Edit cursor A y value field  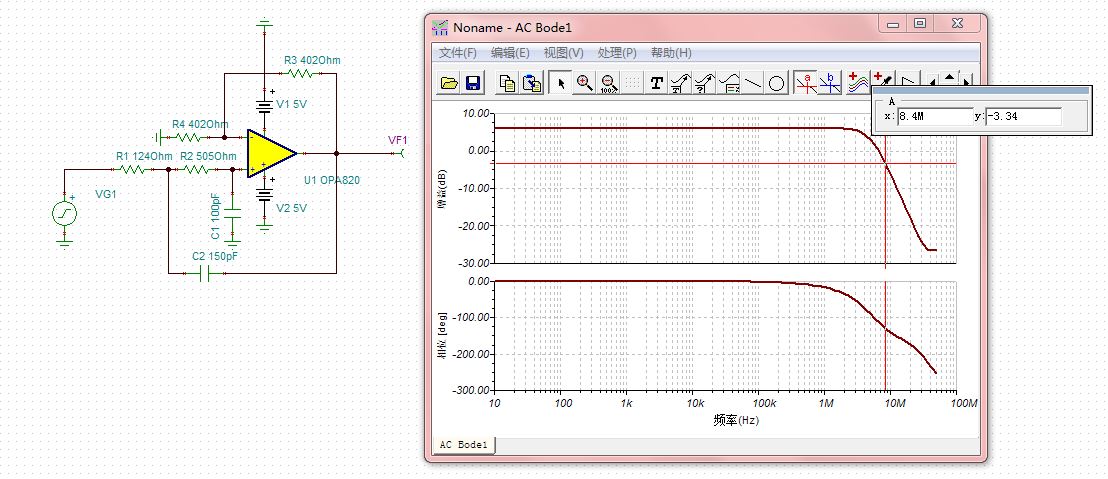[x=1024, y=117]
